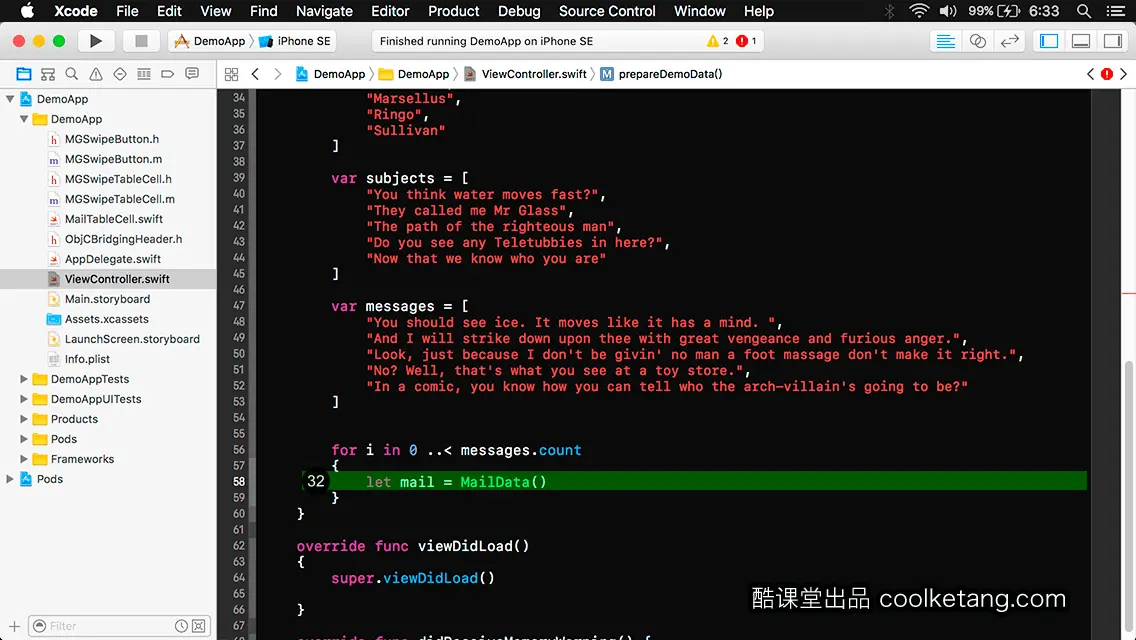Image resolution: width=1136 pixels, height=640 pixels.
Task: Click the Wi-Fi status icon
Action: point(919,11)
